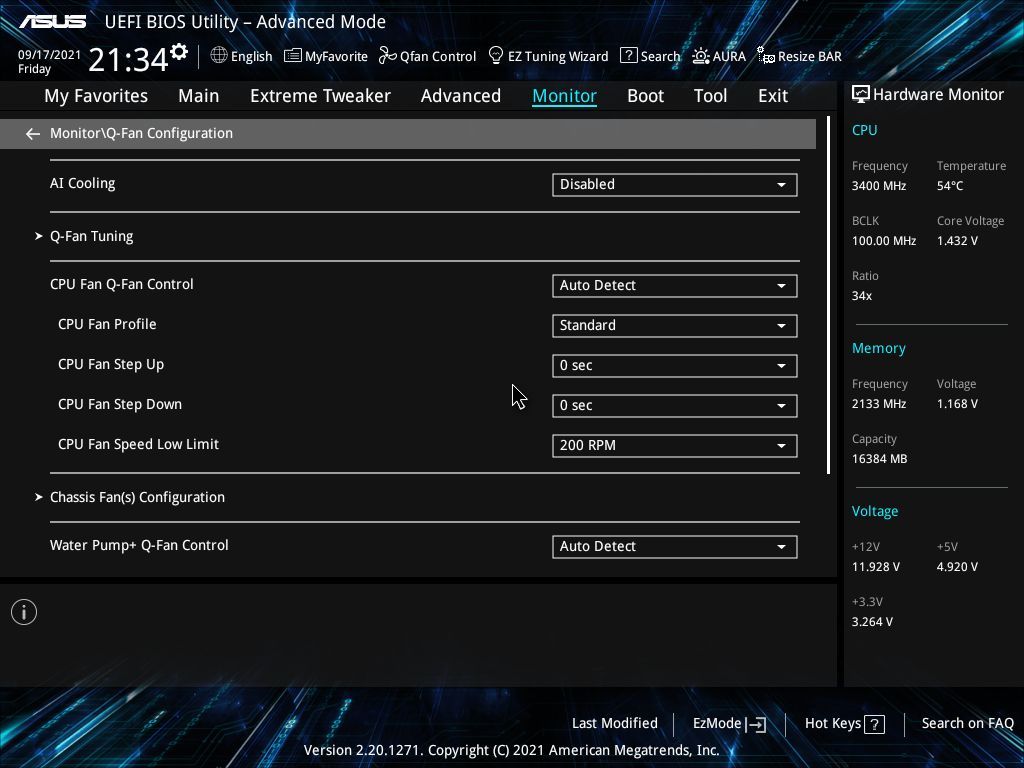Open CPU Fan Step Up dropdown
The height and width of the screenshot is (768, 1024).
pos(675,366)
